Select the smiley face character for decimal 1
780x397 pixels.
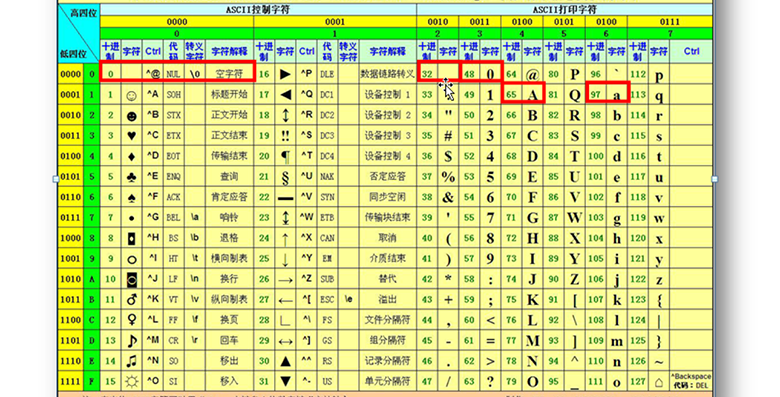[132, 95]
